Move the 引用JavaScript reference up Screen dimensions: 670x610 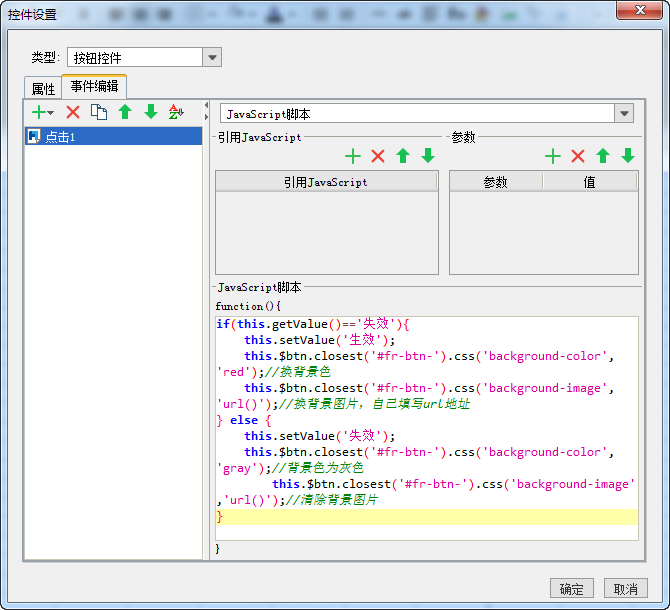pos(403,156)
